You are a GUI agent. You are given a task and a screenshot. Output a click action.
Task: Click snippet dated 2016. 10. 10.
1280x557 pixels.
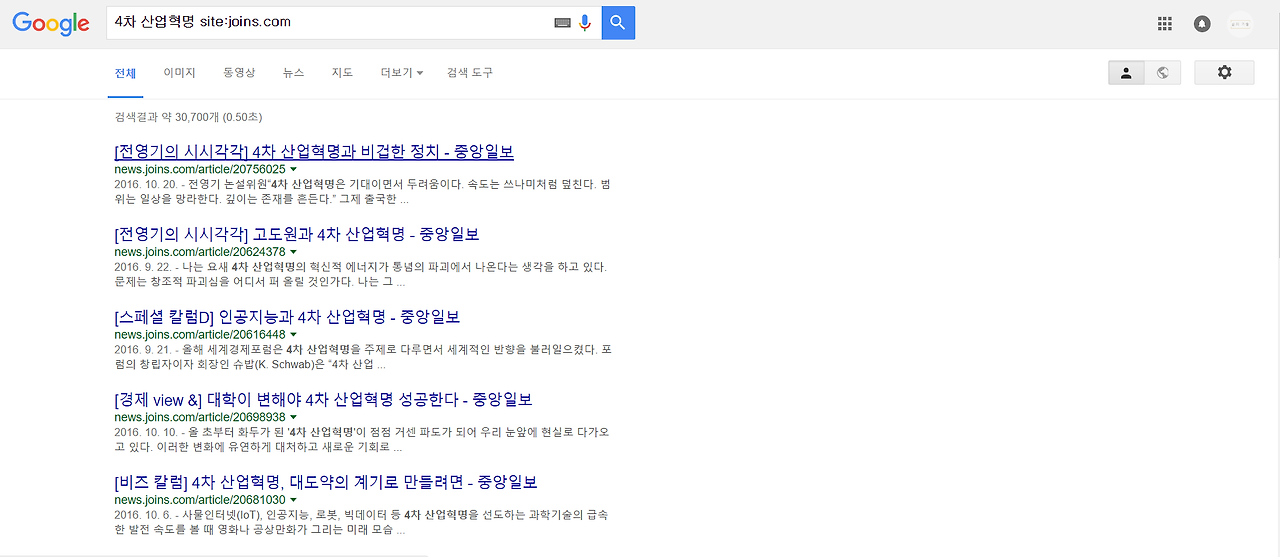point(362,439)
